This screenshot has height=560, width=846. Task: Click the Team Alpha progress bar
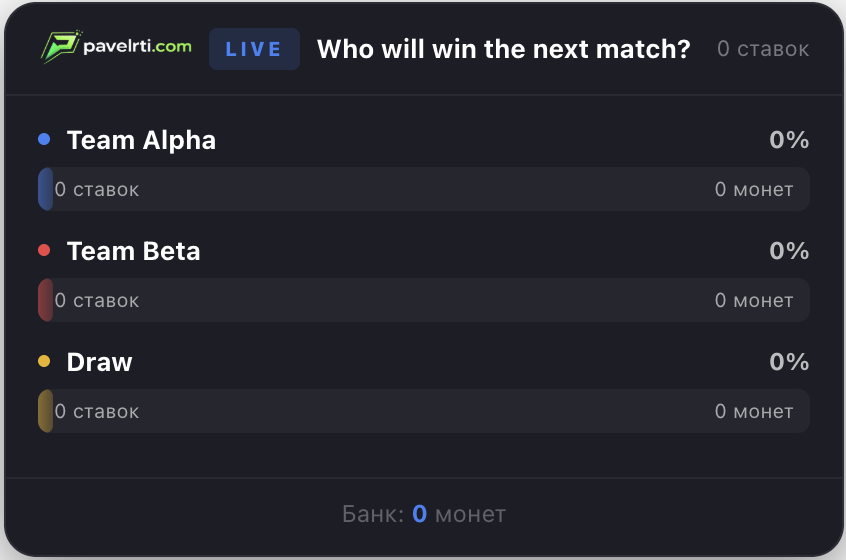coord(423,189)
